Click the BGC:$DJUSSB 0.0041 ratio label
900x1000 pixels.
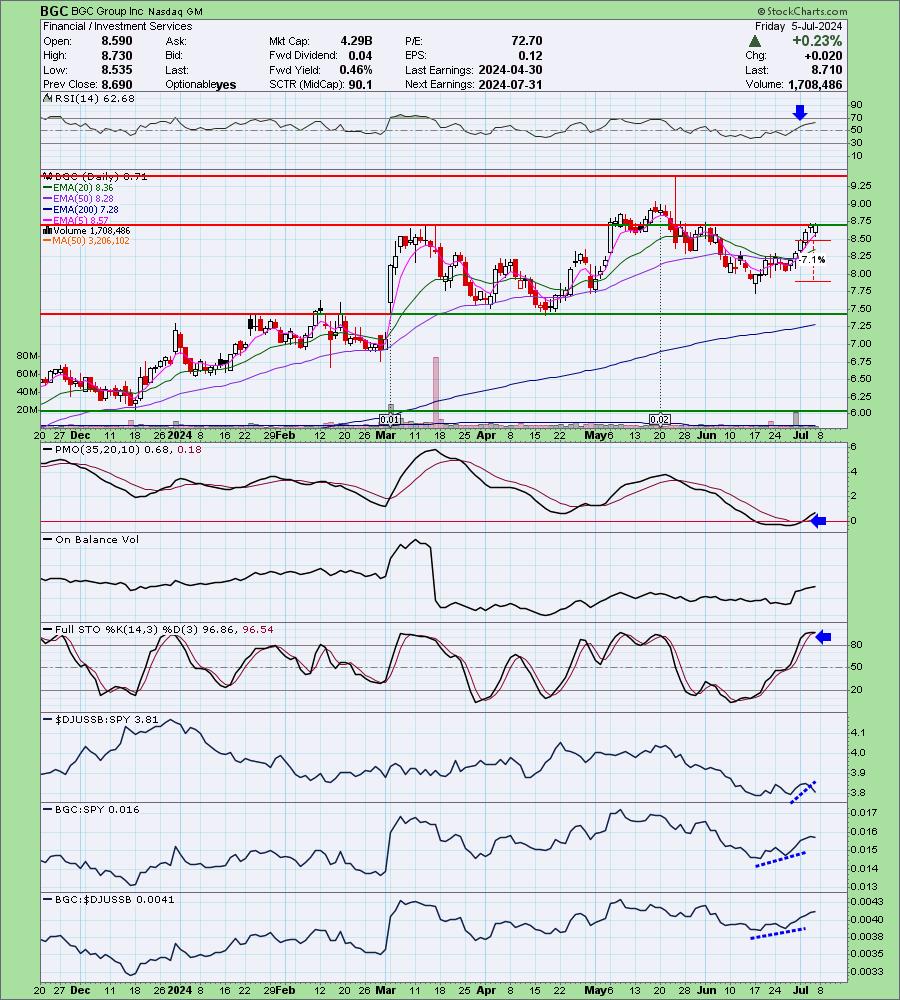[x=108, y=899]
